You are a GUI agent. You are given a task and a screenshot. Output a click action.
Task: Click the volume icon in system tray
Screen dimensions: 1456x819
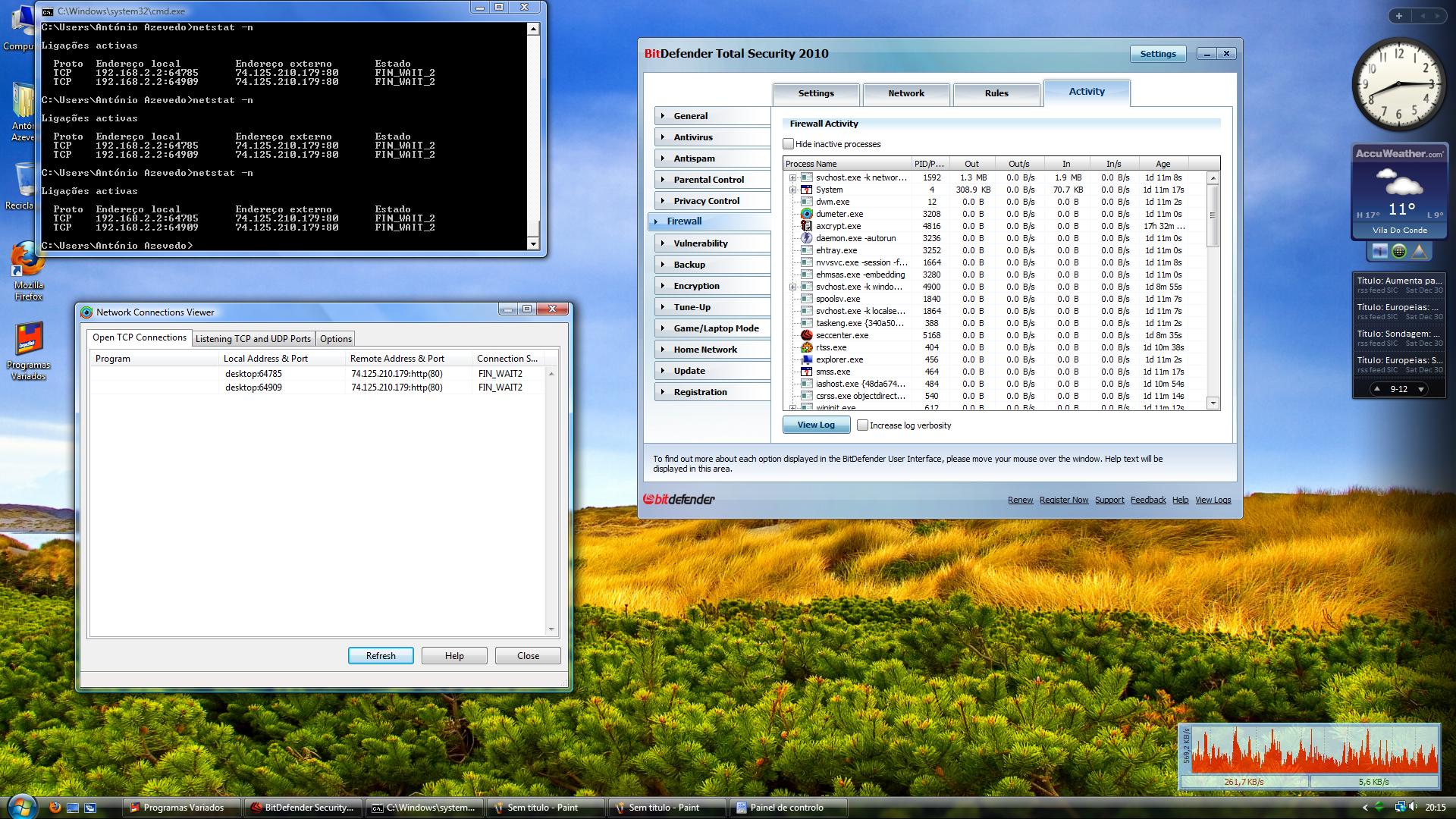tap(1414, 807)
